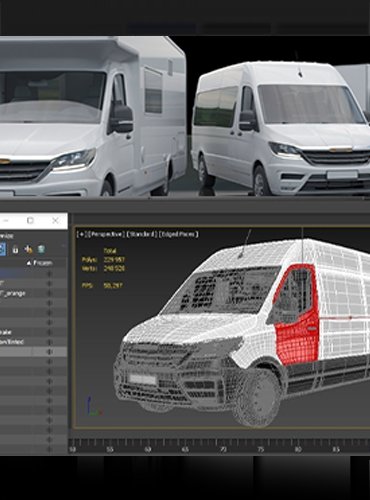Image resolution: width=370 pixels, height=500 pixels.
Task: Click the orange icon beside the lock
Action: coord(29,249)
